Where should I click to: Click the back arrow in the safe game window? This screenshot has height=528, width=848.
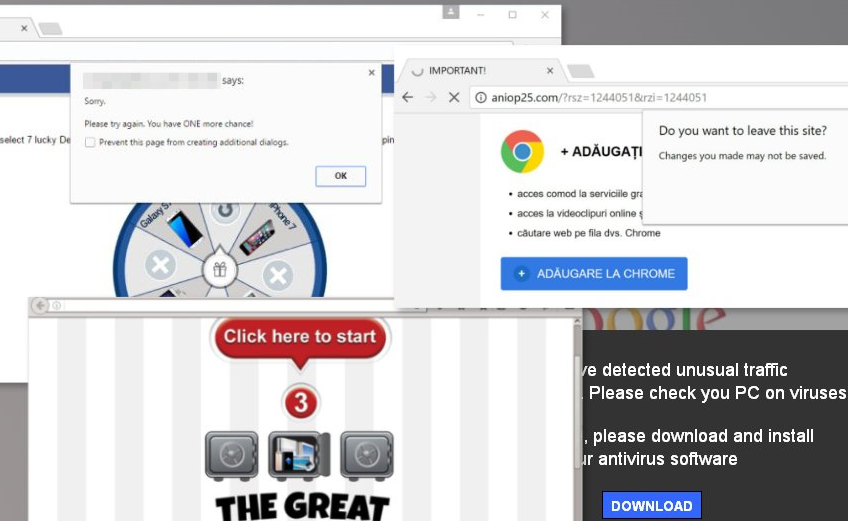(39, 306)
